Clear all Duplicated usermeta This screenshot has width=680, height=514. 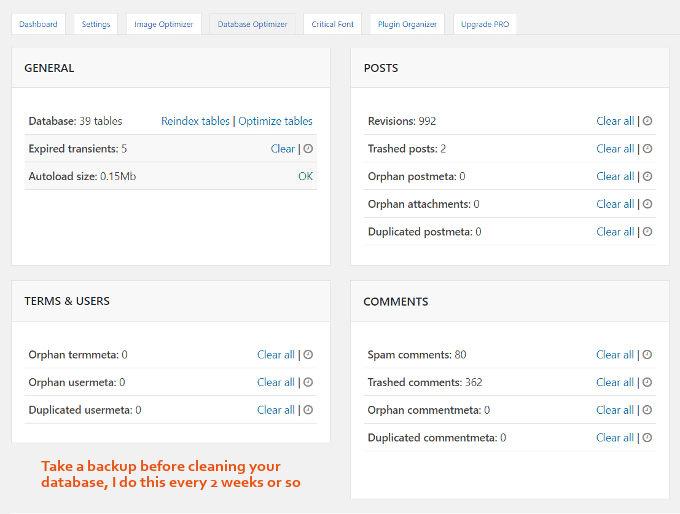(276, 410)
